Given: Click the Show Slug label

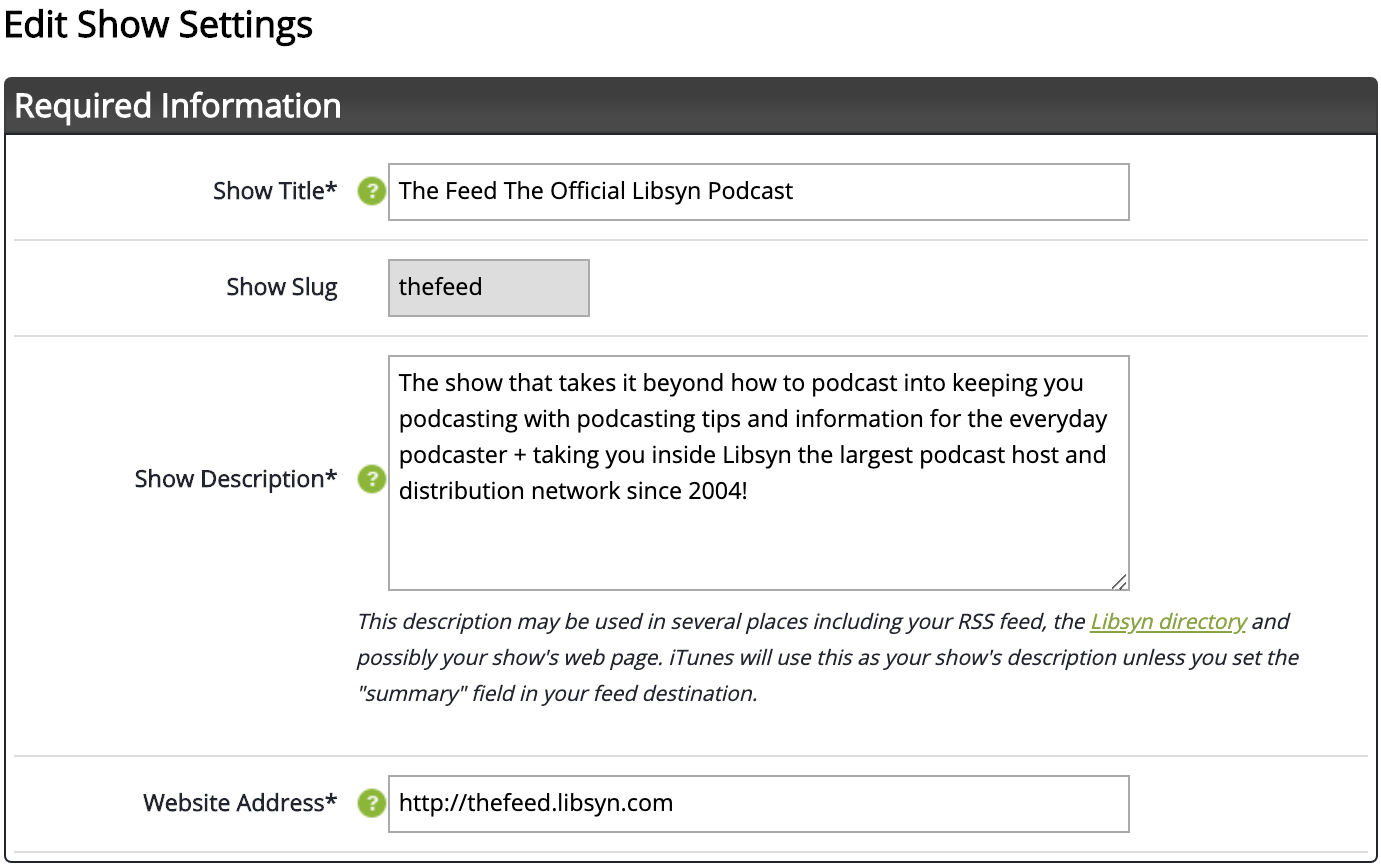Looking at the screenshot, I should click(x=282, y=287).
